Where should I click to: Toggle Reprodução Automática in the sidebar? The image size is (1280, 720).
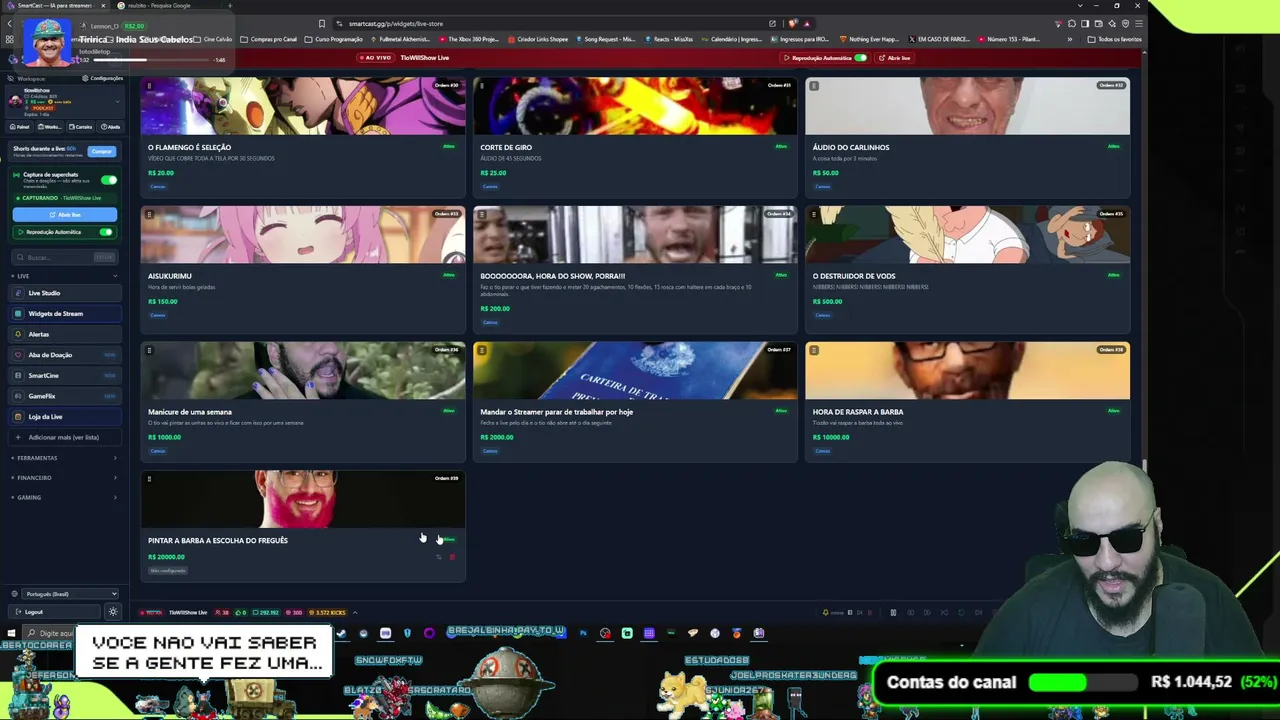pyautogui.click(x=106, y=232)
